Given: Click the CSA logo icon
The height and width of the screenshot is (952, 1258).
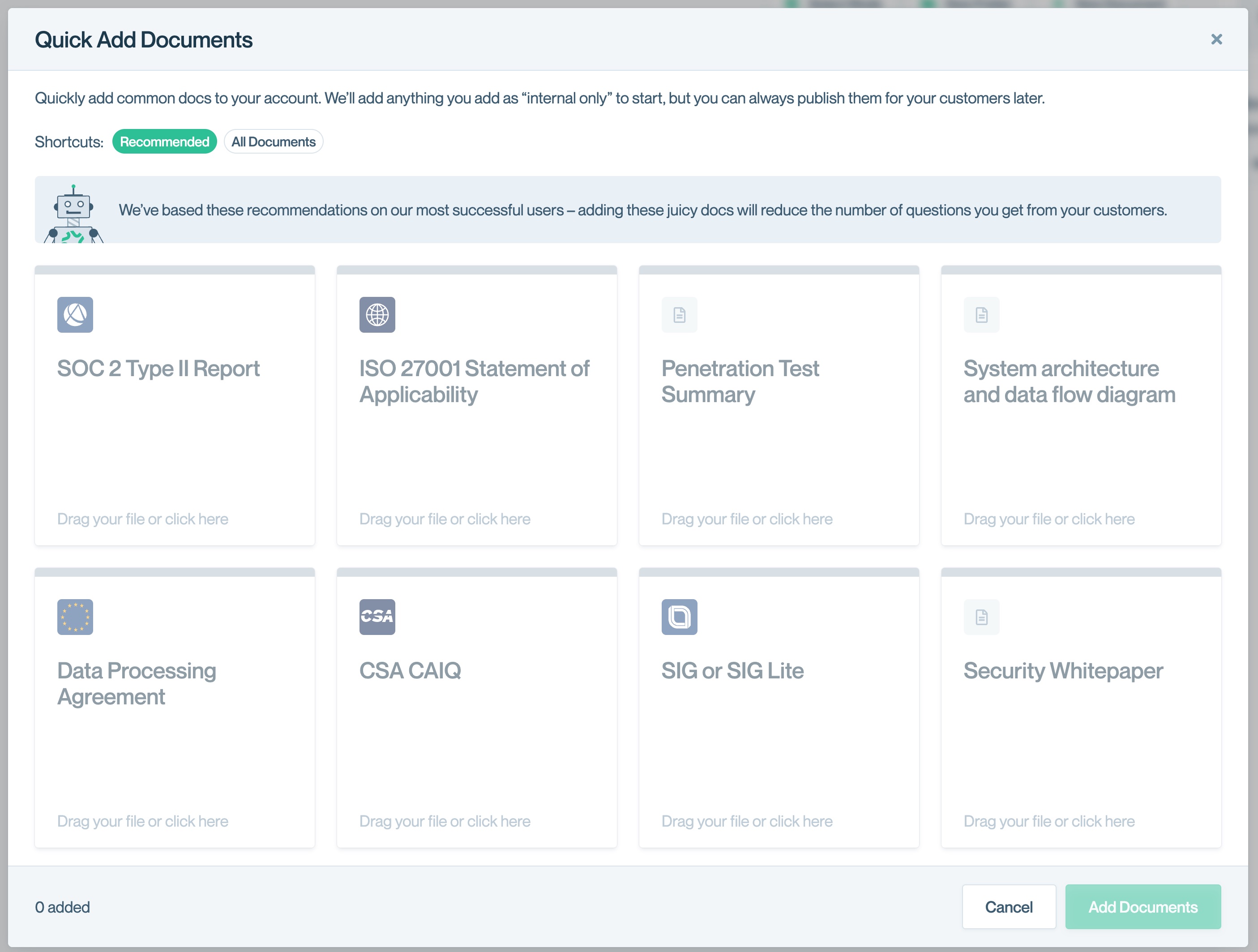Looking at the screenshot, I should pos(377,617).
